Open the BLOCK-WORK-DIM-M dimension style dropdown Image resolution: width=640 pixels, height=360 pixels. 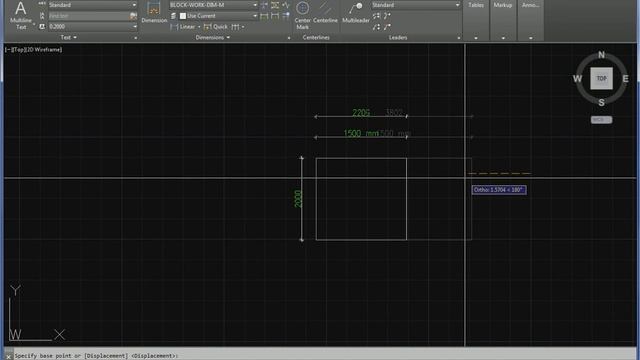click(x=213, y=5)
